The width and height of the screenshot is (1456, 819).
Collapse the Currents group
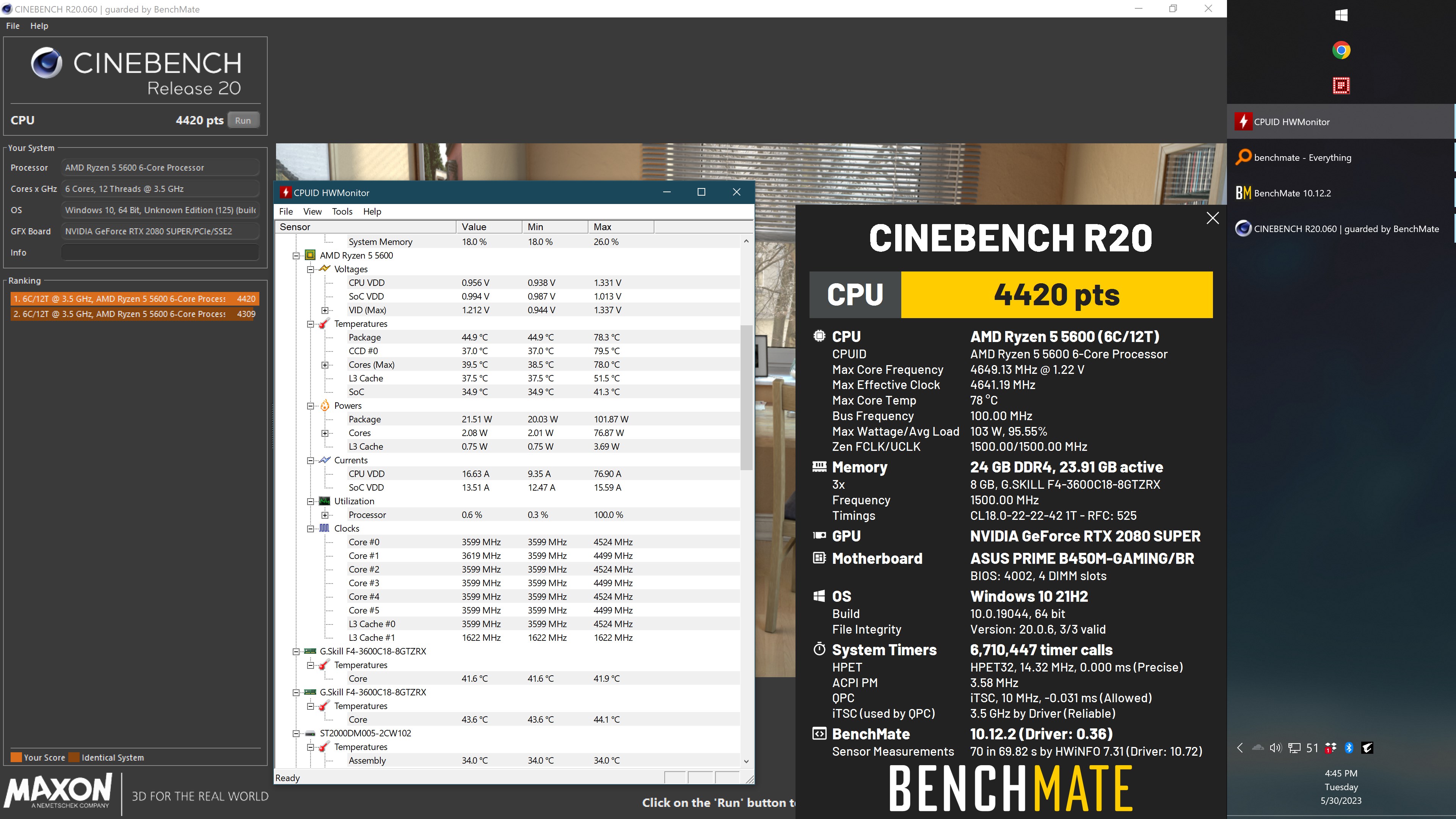point(310,460)
